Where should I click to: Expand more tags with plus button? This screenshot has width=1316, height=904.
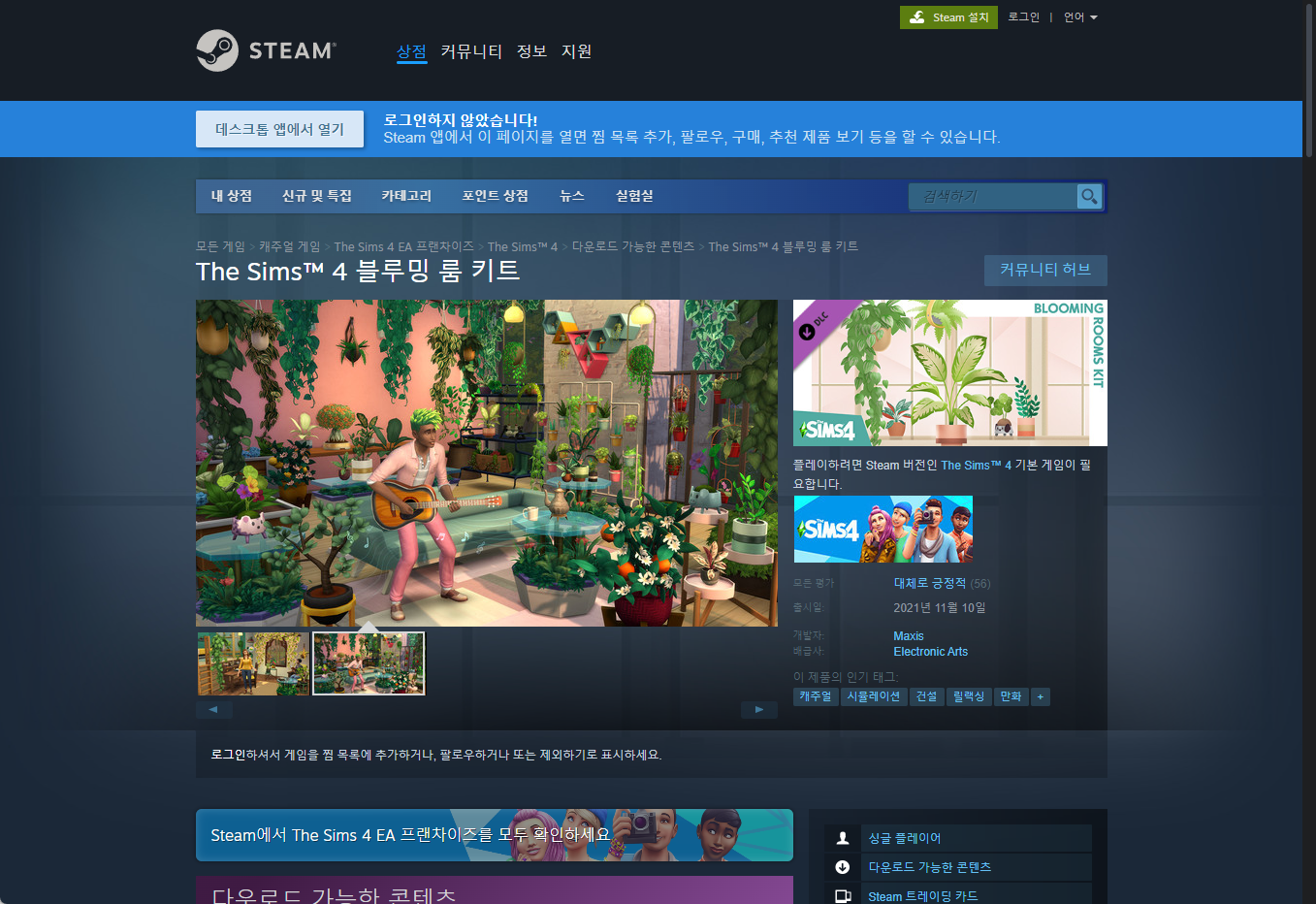point(1041,696)
